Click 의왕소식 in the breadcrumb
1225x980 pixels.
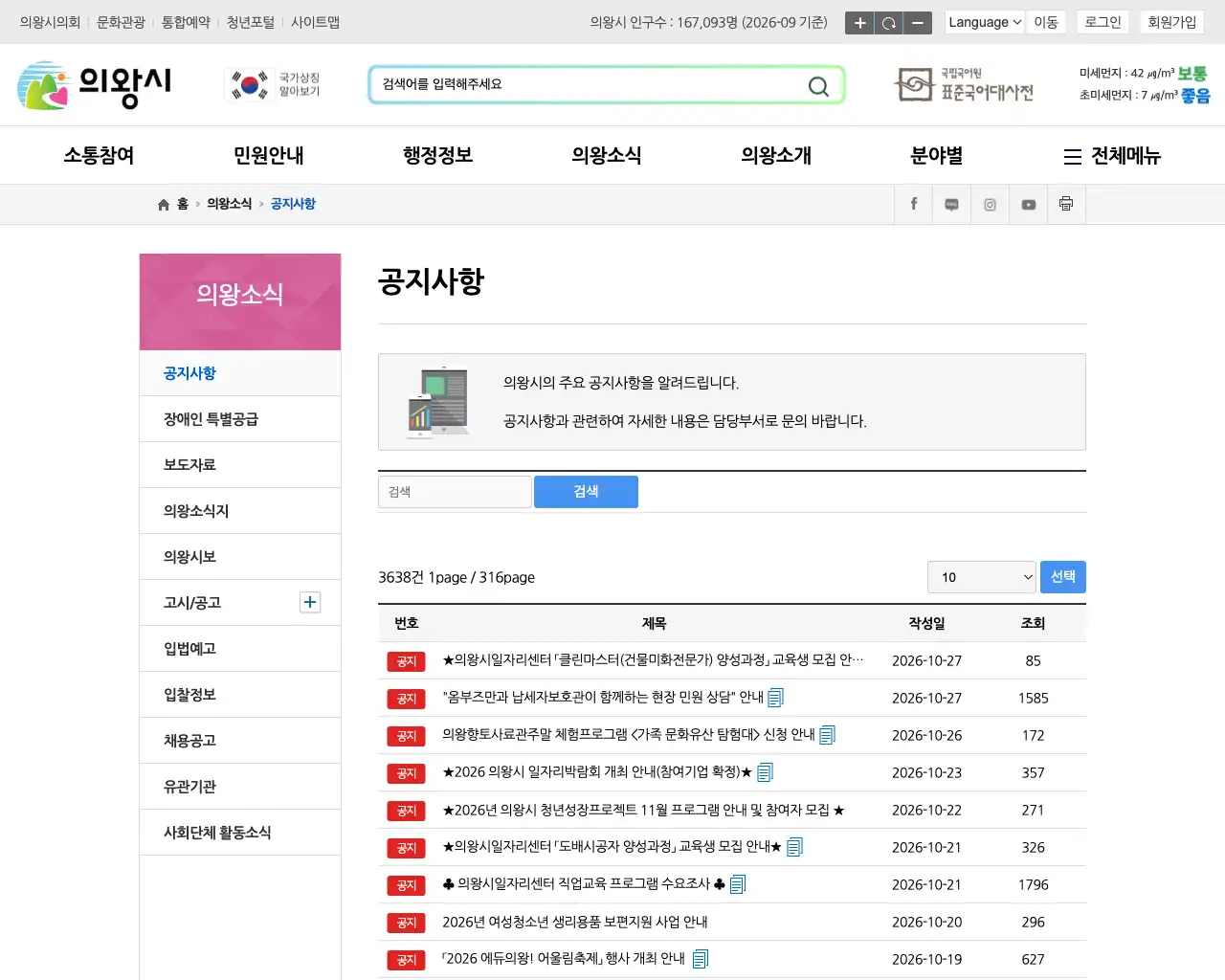pos(230,204)
